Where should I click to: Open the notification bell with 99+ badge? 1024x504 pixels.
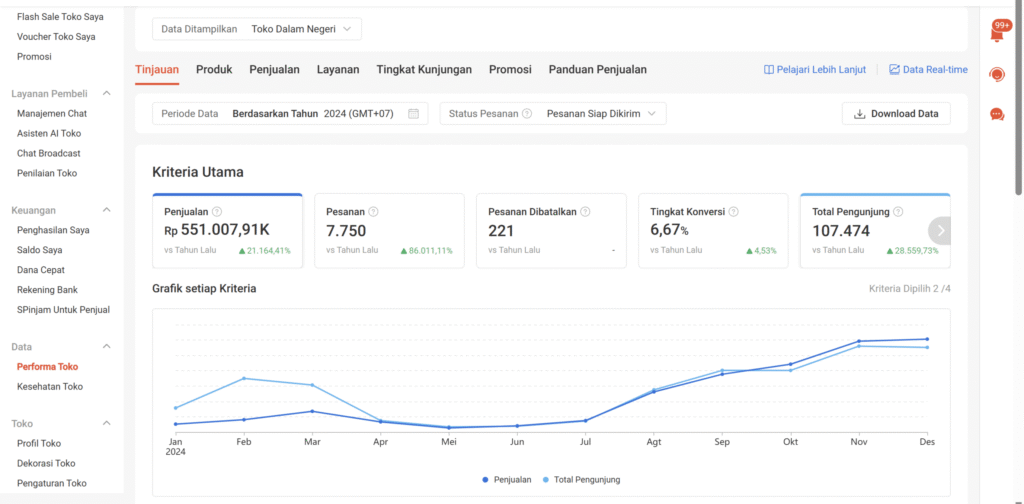pyautogui.click(x=997, y=33)
